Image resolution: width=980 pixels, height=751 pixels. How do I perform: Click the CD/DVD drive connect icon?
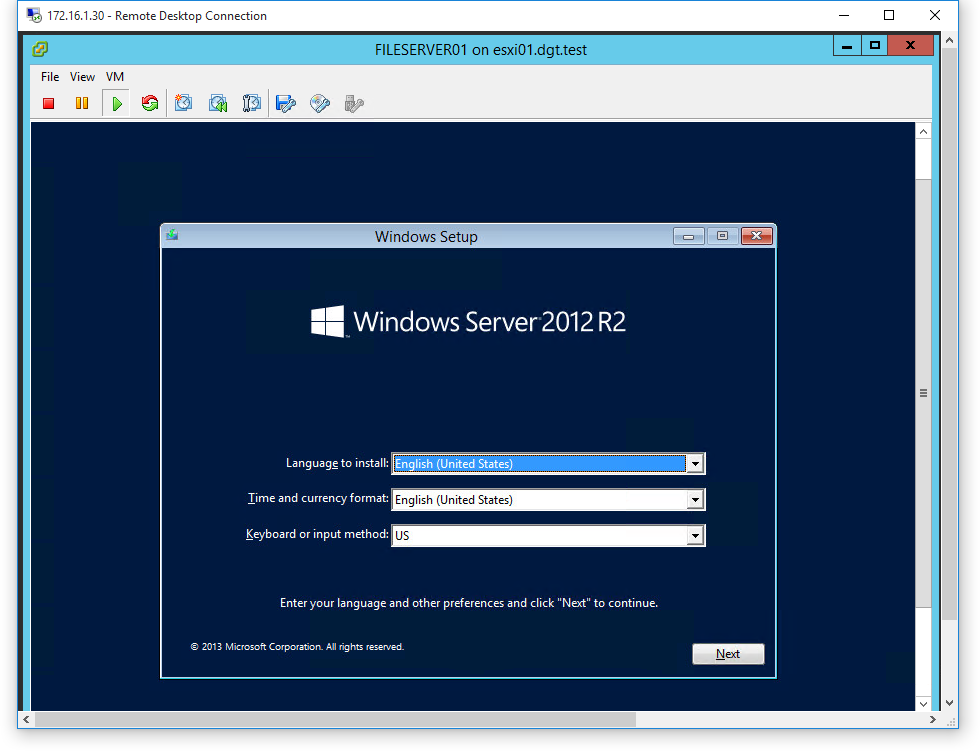[x=320, y=103]
